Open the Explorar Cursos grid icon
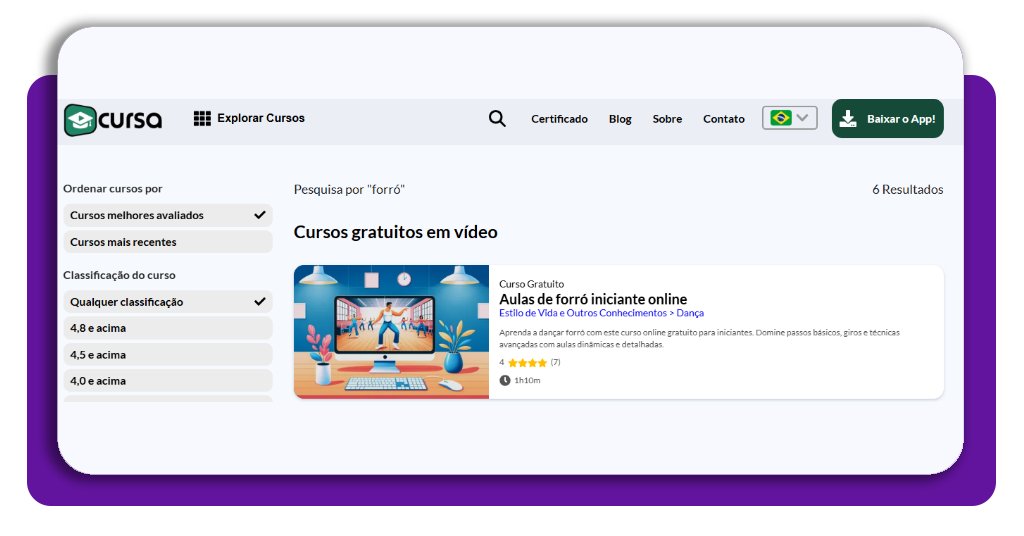The width and height of the screenshot is (1024, 536). tap(202, 118)
